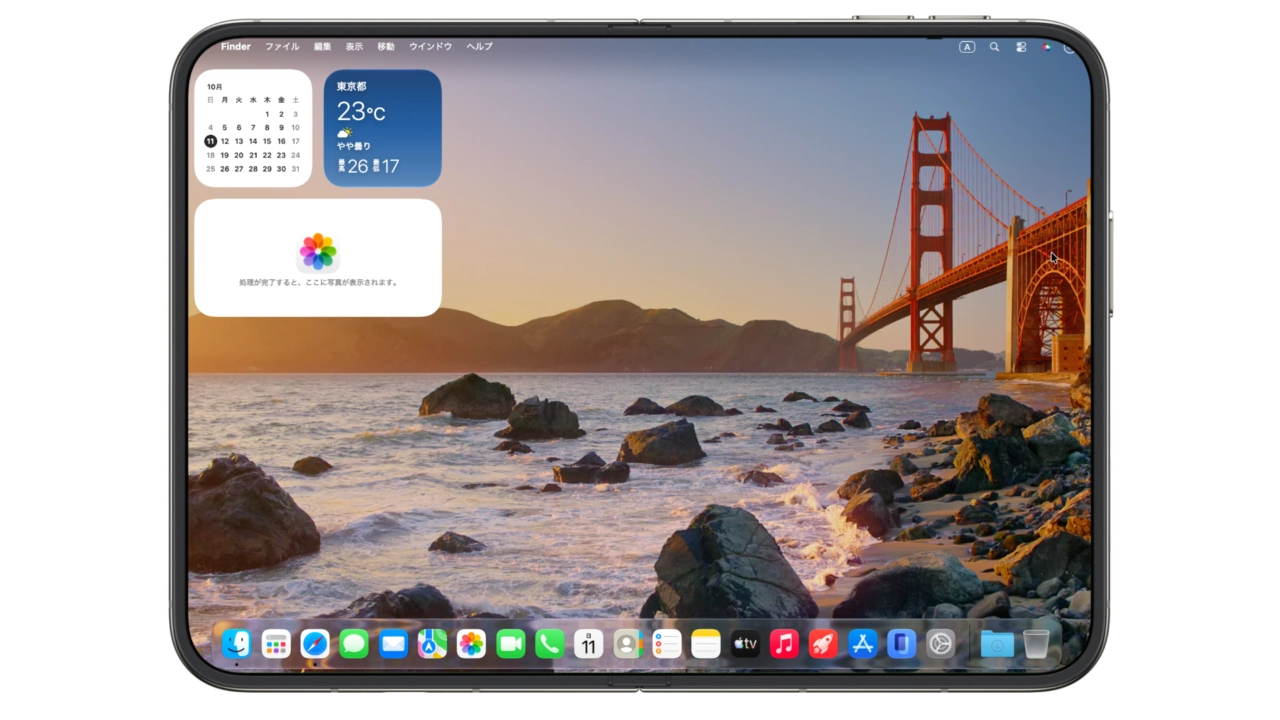Open the ウインドウ menu
Viewport: 1280px width, 720px height.
(x=430, y=47)
